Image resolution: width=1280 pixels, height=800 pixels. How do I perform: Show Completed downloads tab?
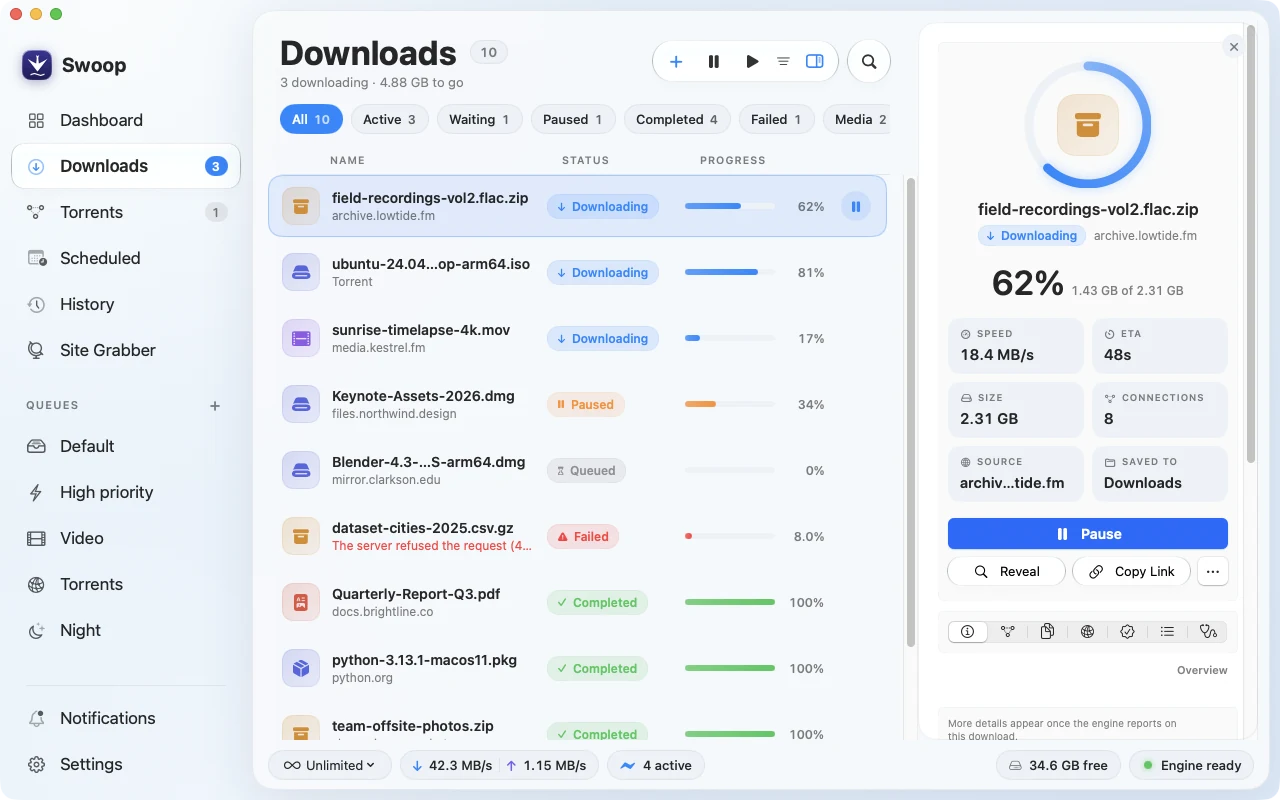click(x=677, y=119)
